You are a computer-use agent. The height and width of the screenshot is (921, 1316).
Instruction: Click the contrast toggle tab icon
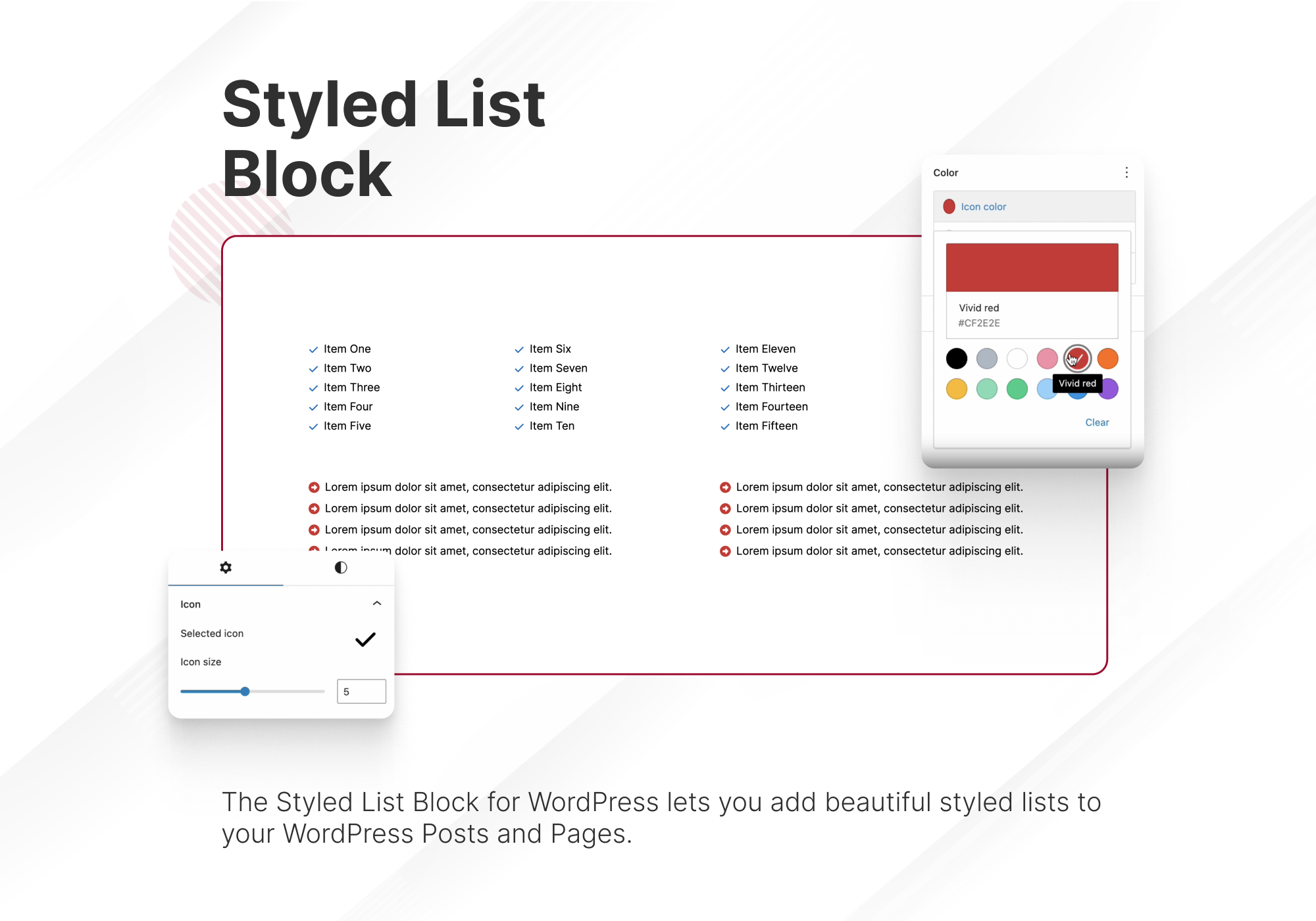(341, 566)
